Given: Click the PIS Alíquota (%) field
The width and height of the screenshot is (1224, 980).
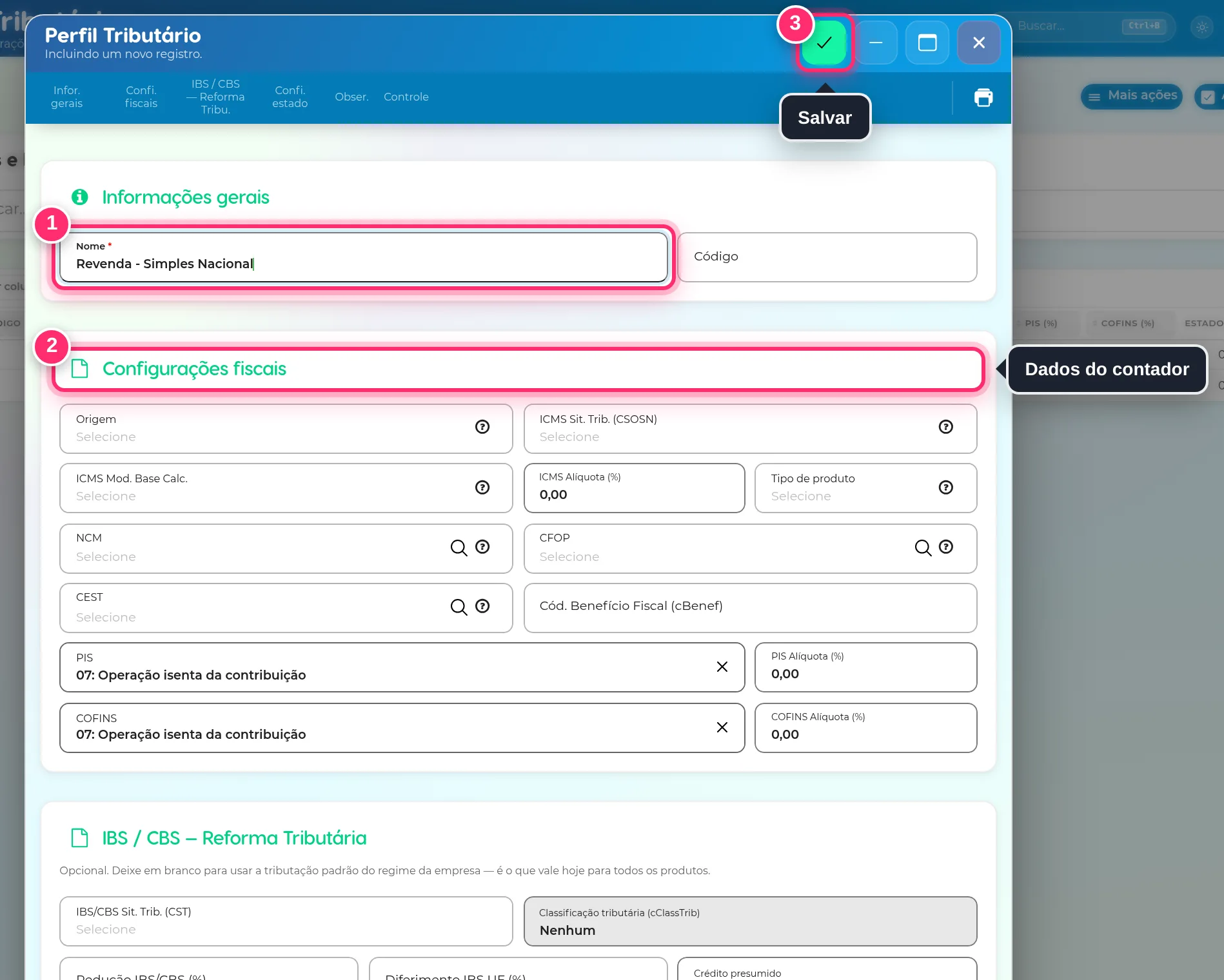Looking at the screenshot, I should pyautogui.click(x=865, y=667).
